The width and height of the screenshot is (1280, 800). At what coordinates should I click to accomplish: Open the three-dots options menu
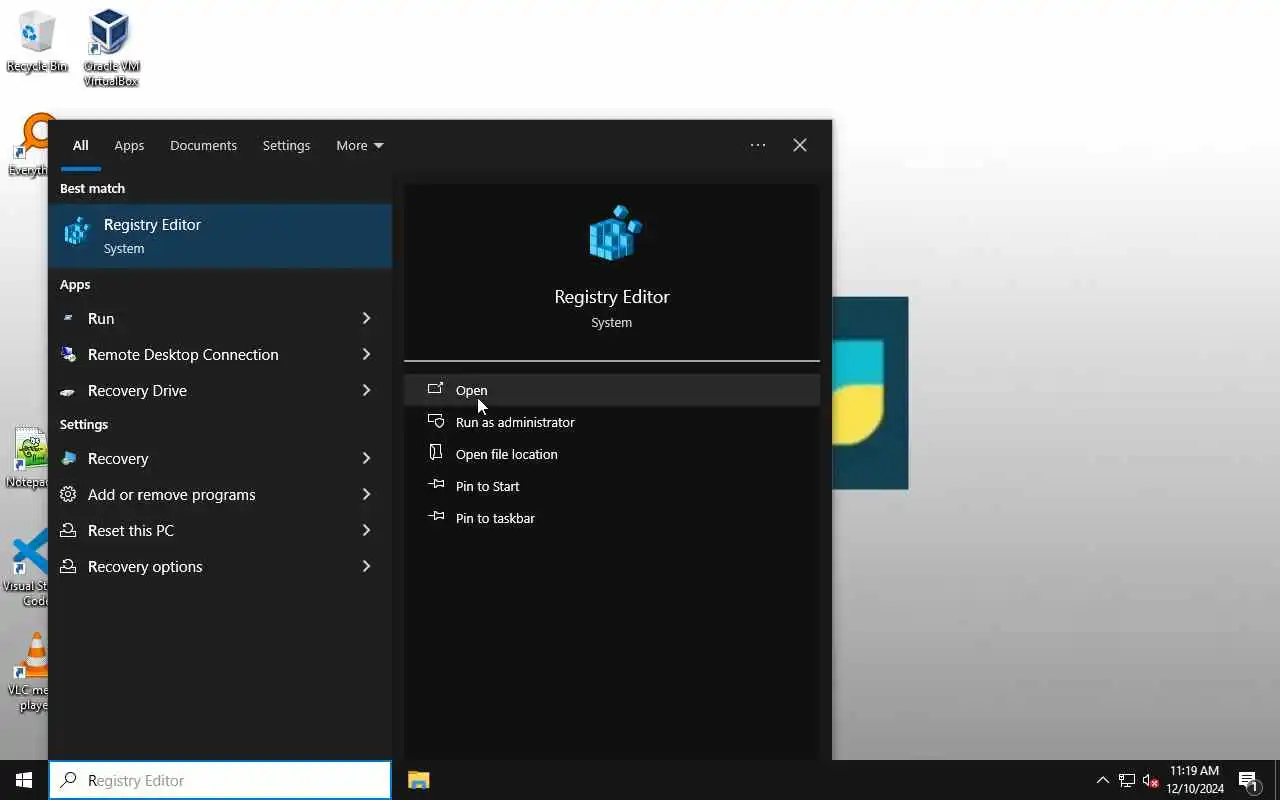pyautogui.click(x=758, y=145)
